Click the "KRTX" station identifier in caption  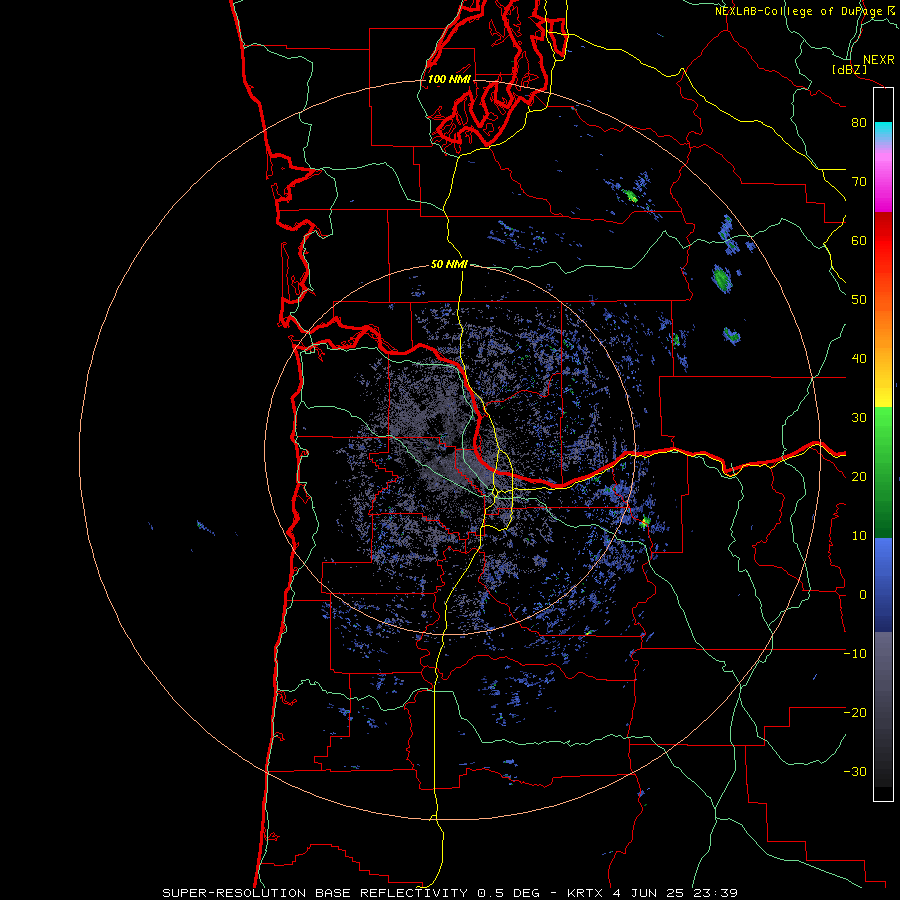585,893
